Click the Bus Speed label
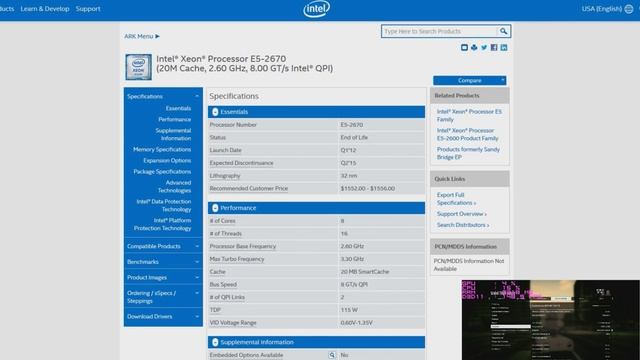Image resolution: width=640 pixels, height=360 pixels. pyautogui.click(x=223, y=284)
